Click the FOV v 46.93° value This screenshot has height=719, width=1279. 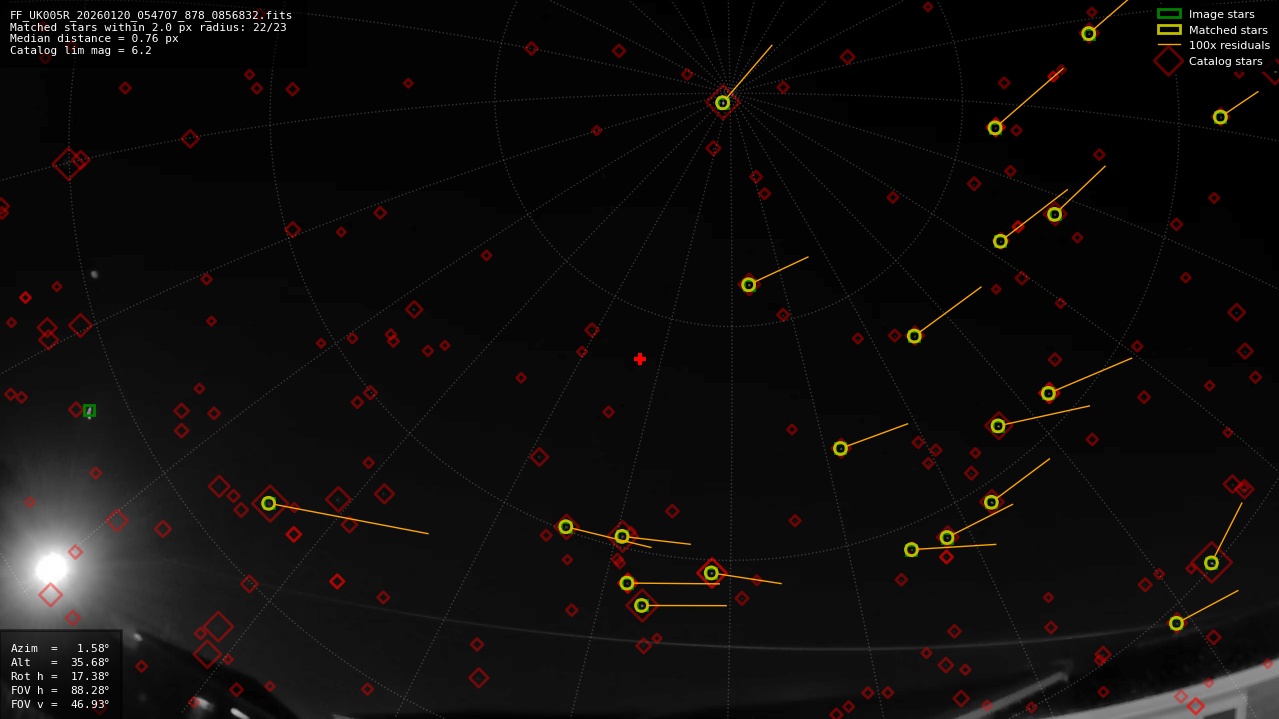[90, 704]
